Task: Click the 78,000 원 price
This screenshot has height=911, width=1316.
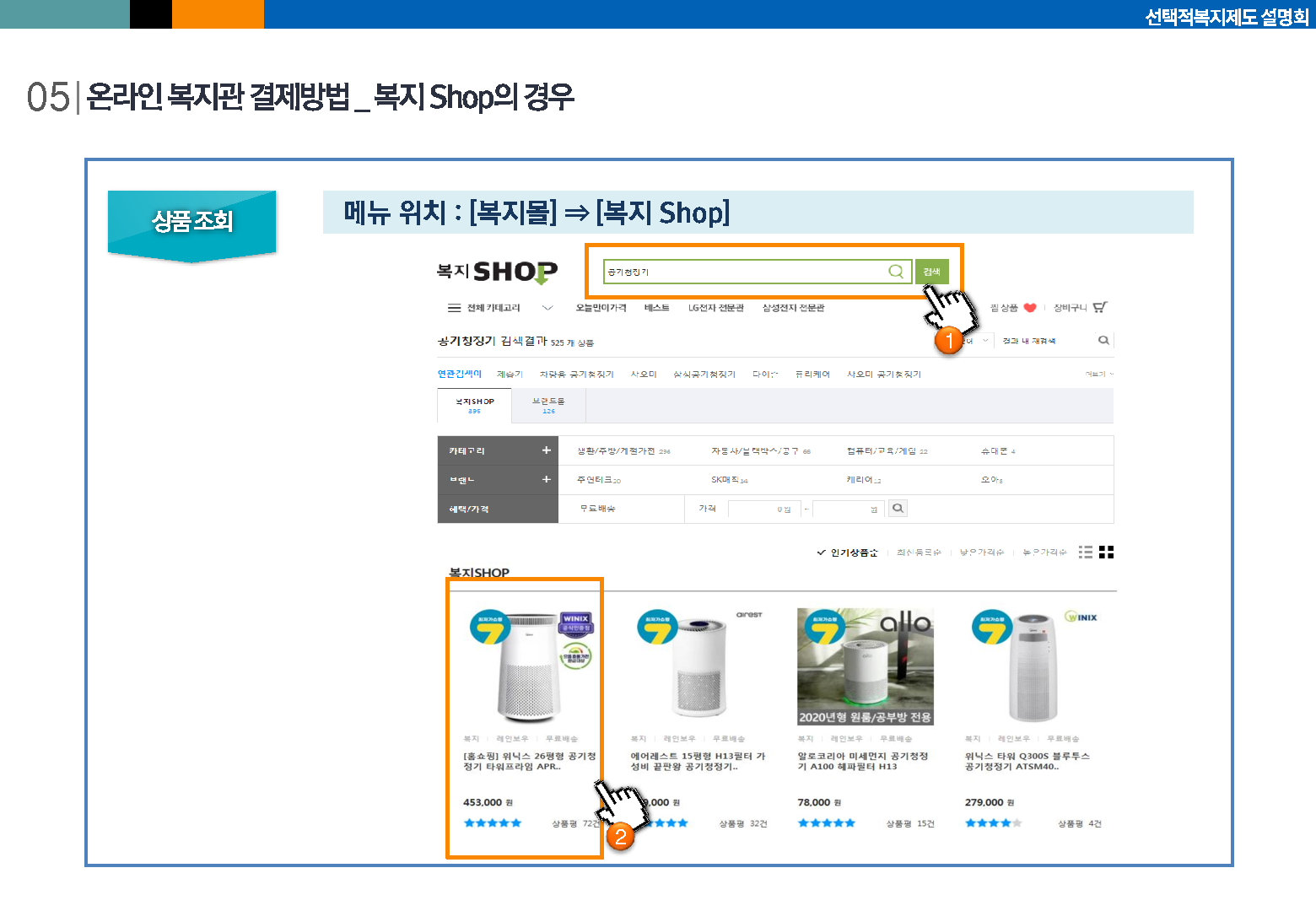Action: [x=819, y=802]
